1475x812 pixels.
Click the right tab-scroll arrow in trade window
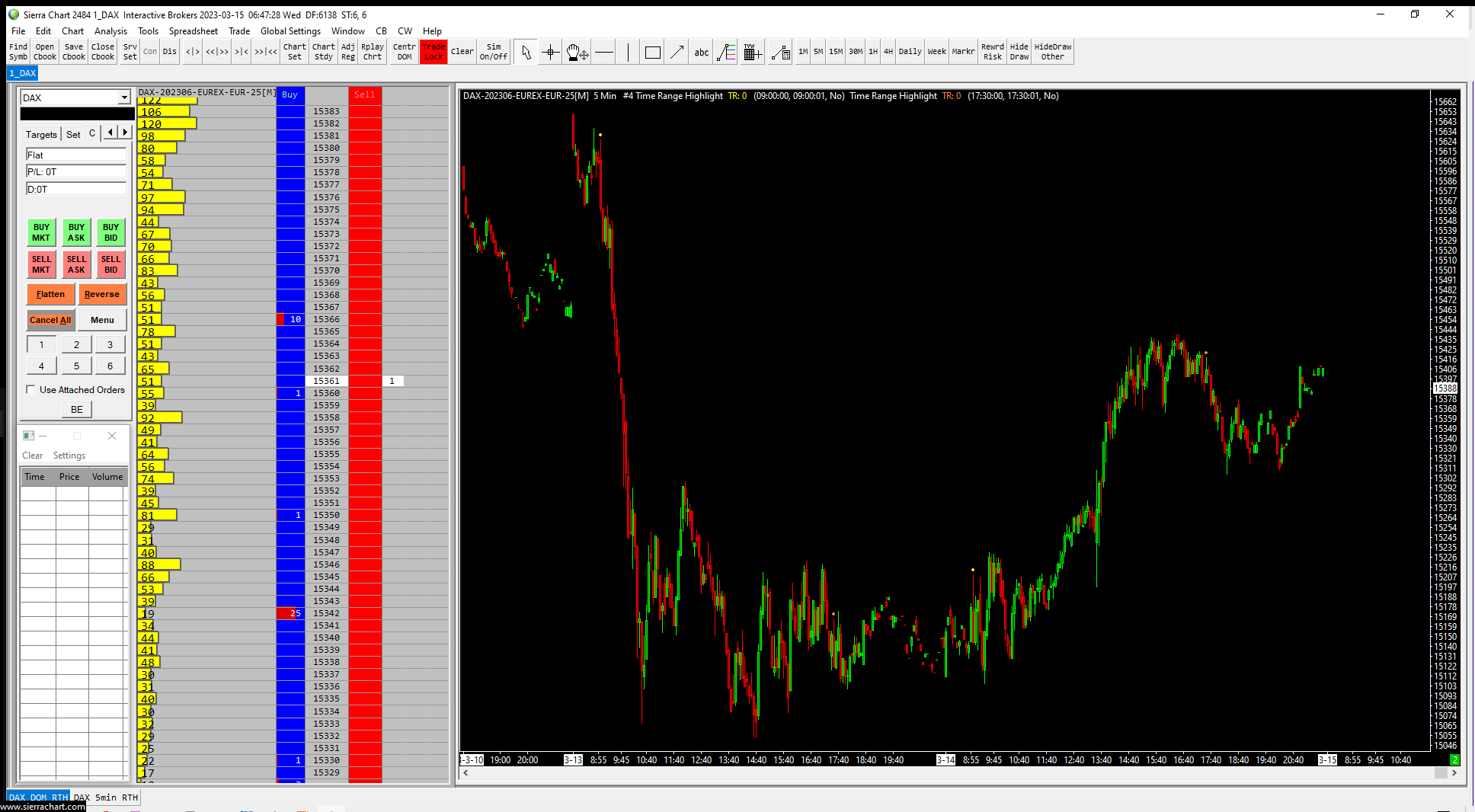click(x=126, y=133)
